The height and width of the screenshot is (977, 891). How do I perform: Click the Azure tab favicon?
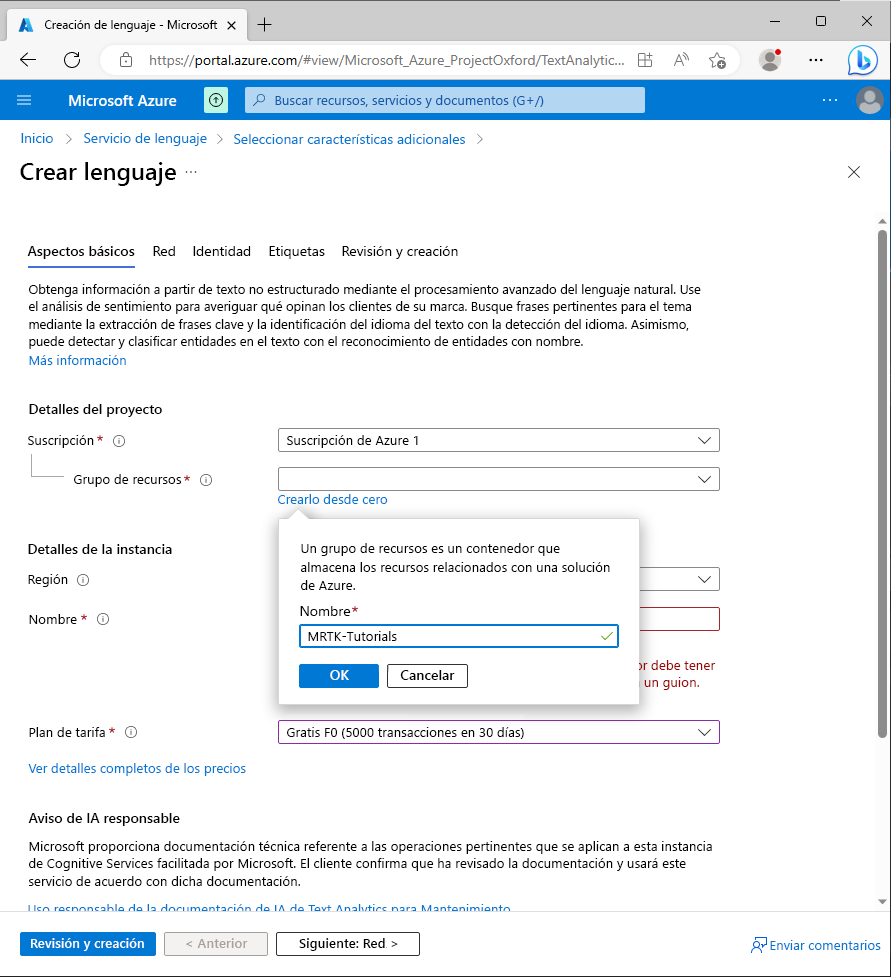click(26, 25)
